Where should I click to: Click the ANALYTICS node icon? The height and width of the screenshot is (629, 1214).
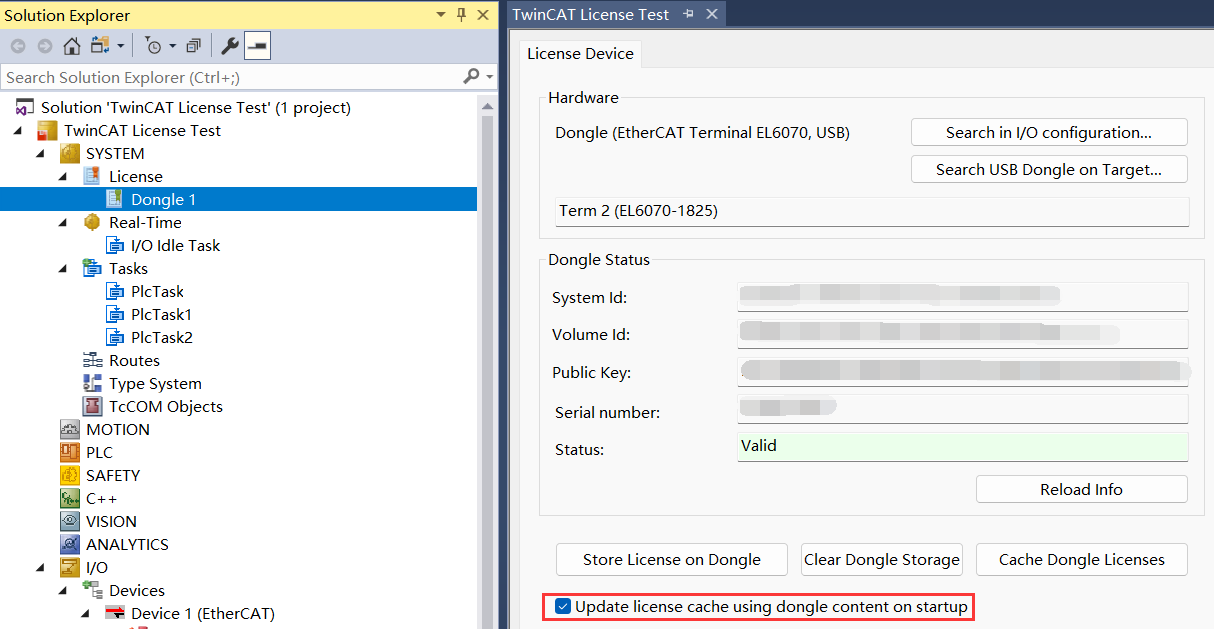click(70, 544)
